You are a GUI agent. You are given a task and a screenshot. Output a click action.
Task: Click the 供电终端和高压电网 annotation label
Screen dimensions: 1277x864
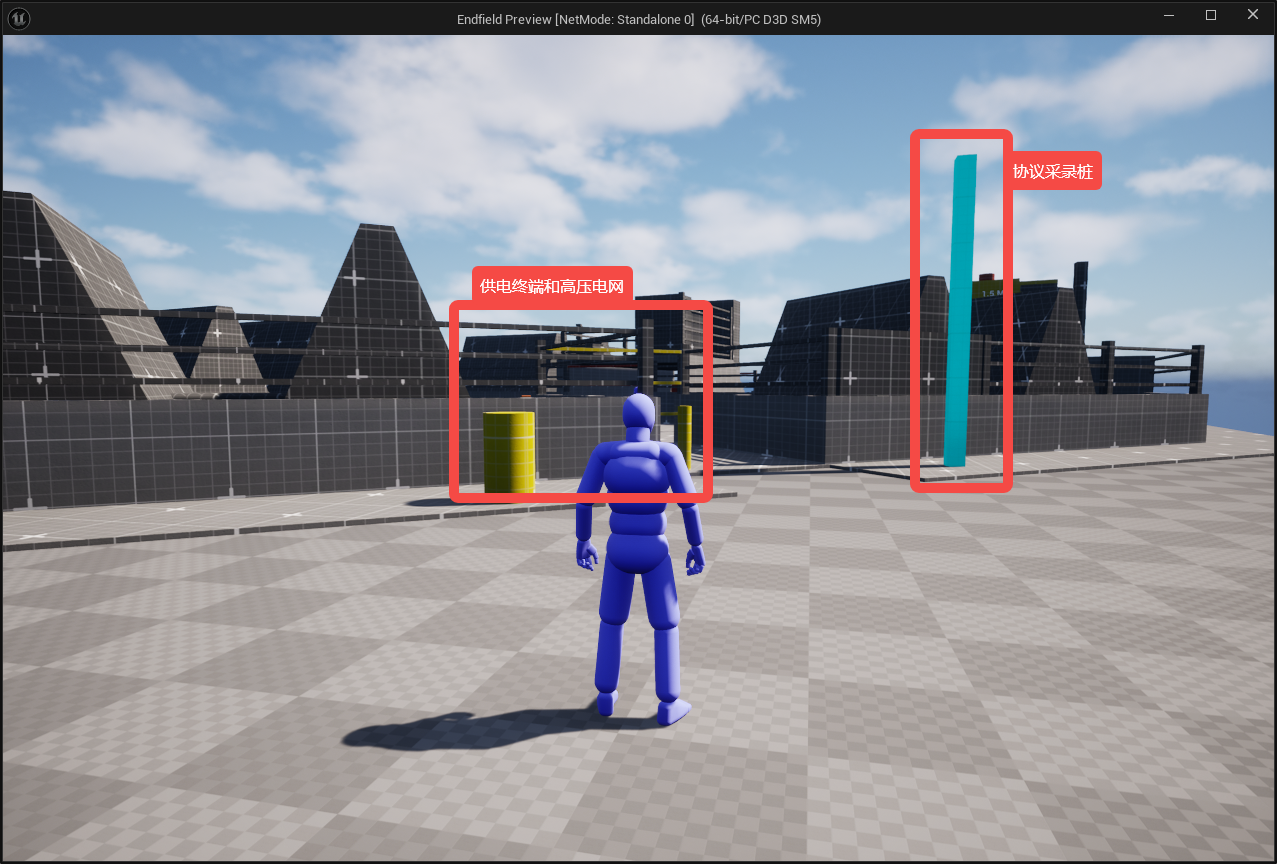click(552, 286)
